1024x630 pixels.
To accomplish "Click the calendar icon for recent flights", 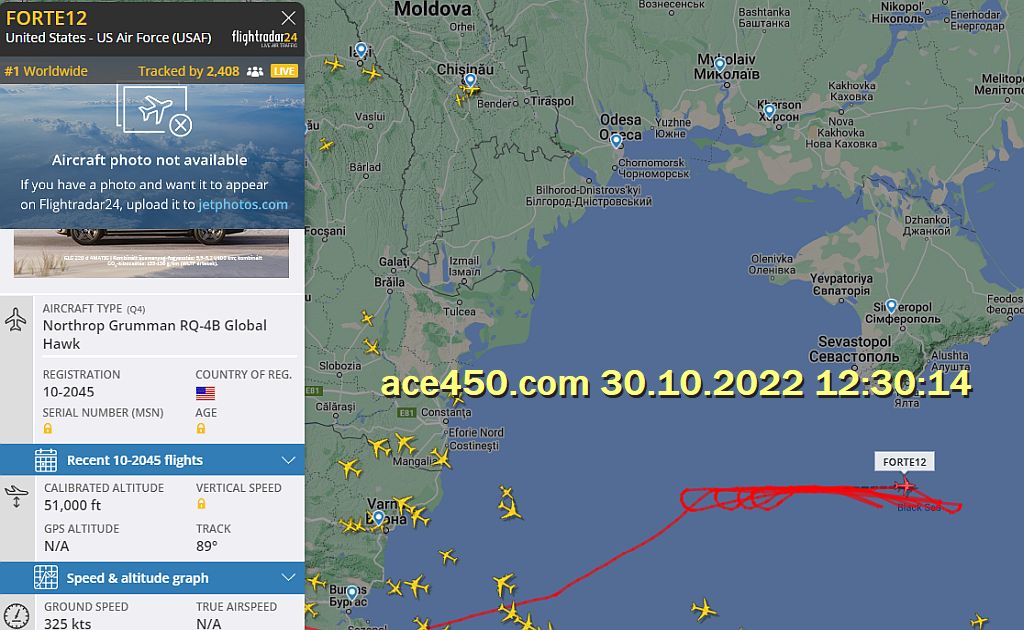I will (46, 460).
